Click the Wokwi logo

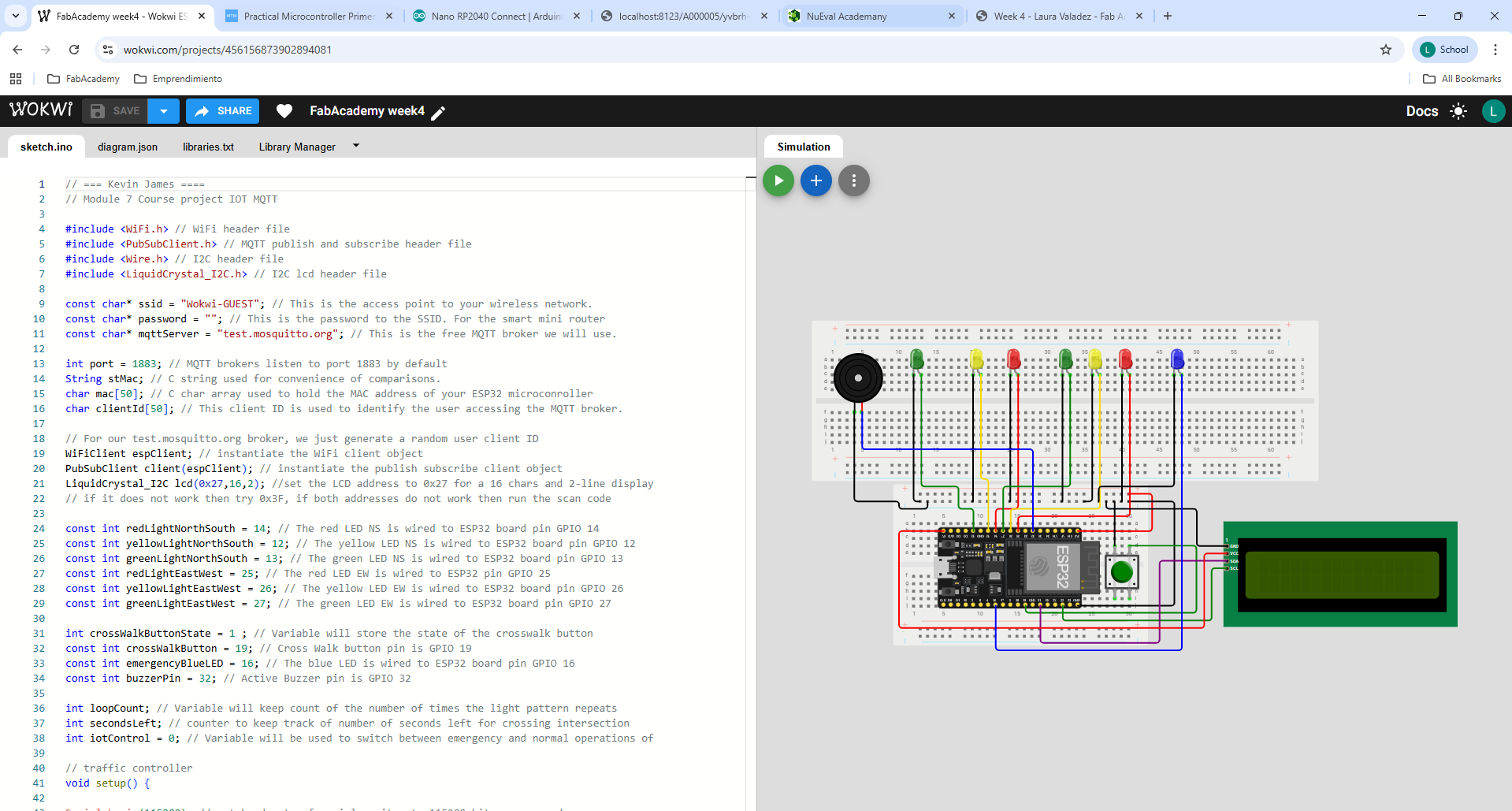tap(41, 110)
